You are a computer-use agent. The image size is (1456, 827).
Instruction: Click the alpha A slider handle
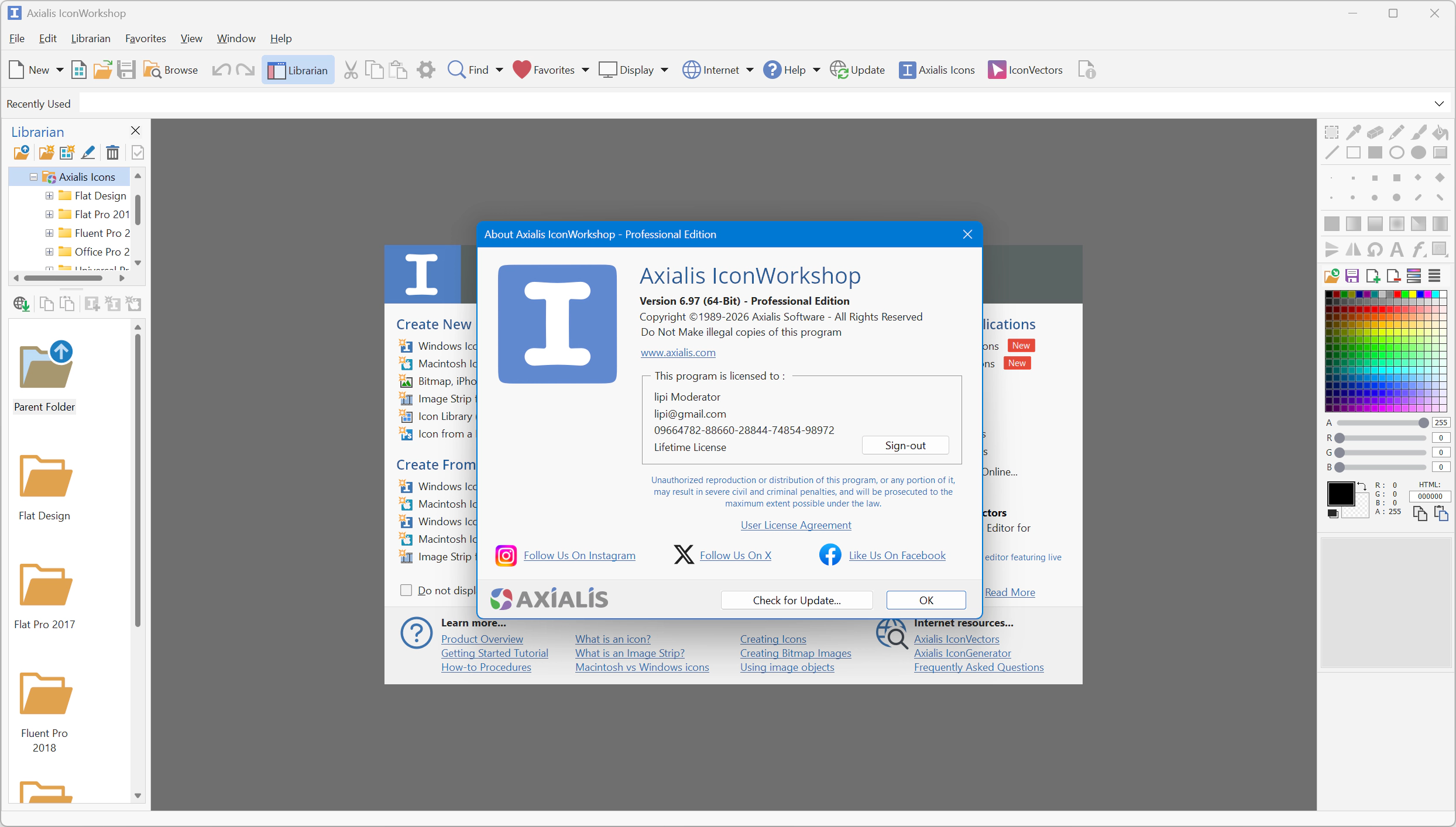1423,423
